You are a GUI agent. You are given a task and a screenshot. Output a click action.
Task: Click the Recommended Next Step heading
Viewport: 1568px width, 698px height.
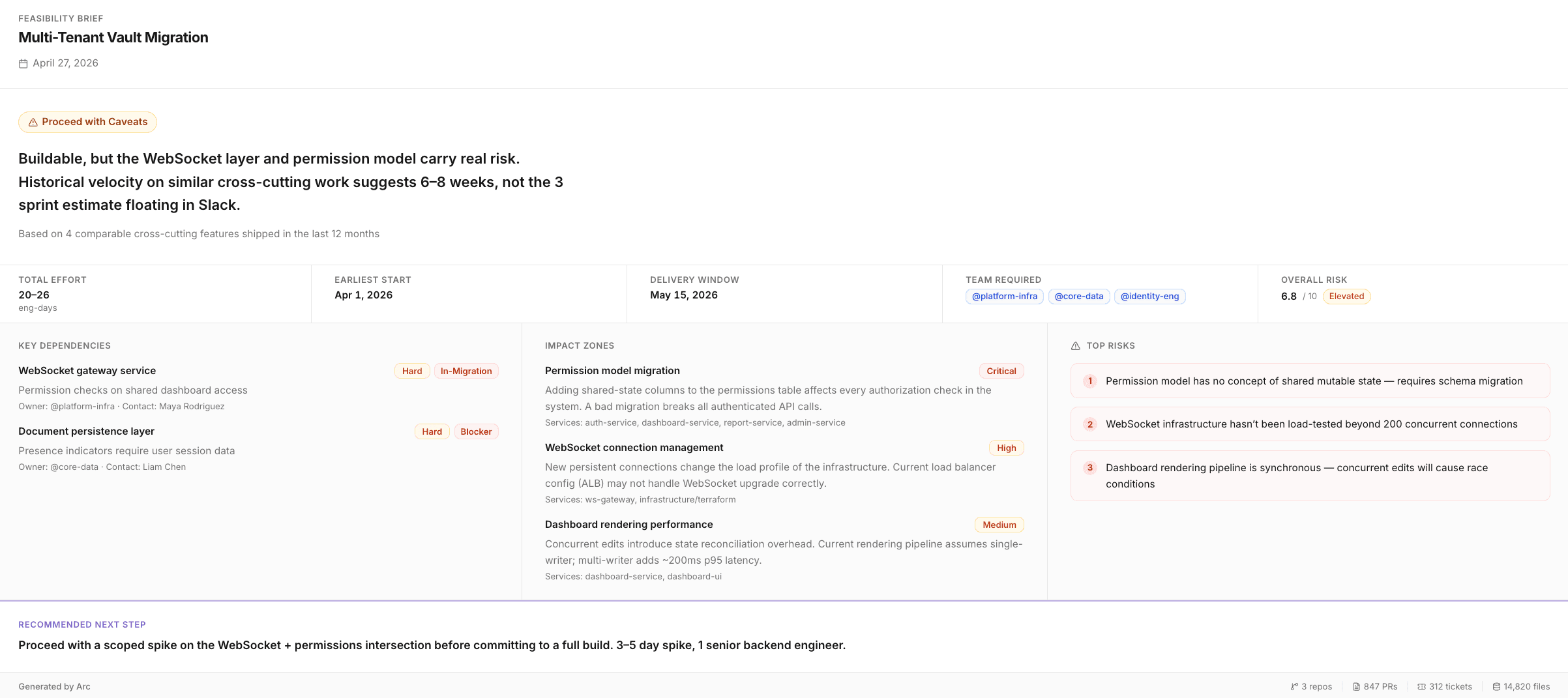[82, 625]
